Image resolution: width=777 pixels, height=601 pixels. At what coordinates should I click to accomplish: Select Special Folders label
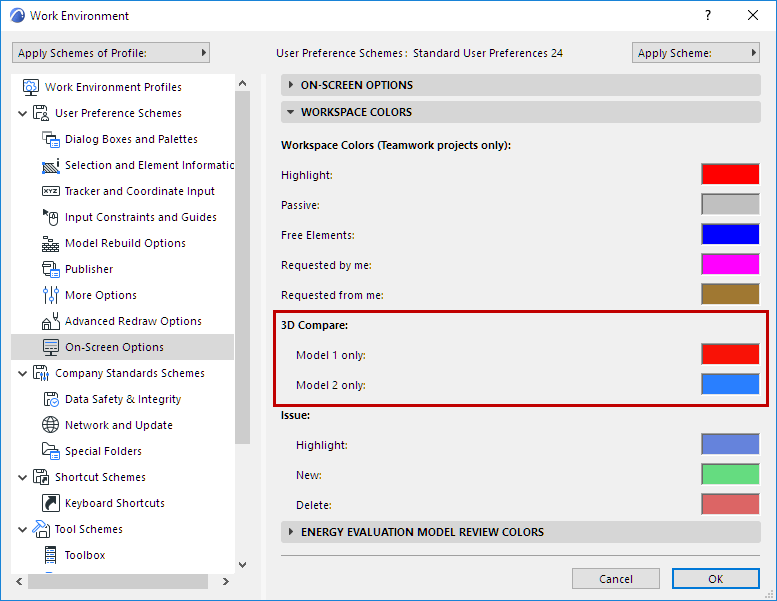tap(104, 451)
